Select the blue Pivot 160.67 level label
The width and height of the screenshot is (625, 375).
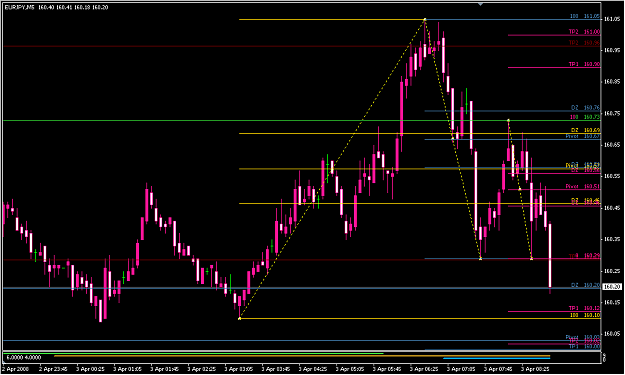pyautogui.click(x=583, y=136)
